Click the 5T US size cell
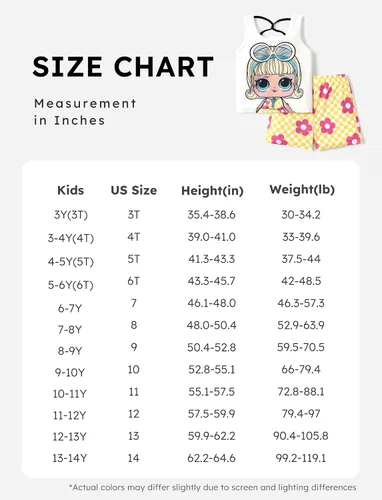Screen dimensions: 382x500 [x=134, y=259]
